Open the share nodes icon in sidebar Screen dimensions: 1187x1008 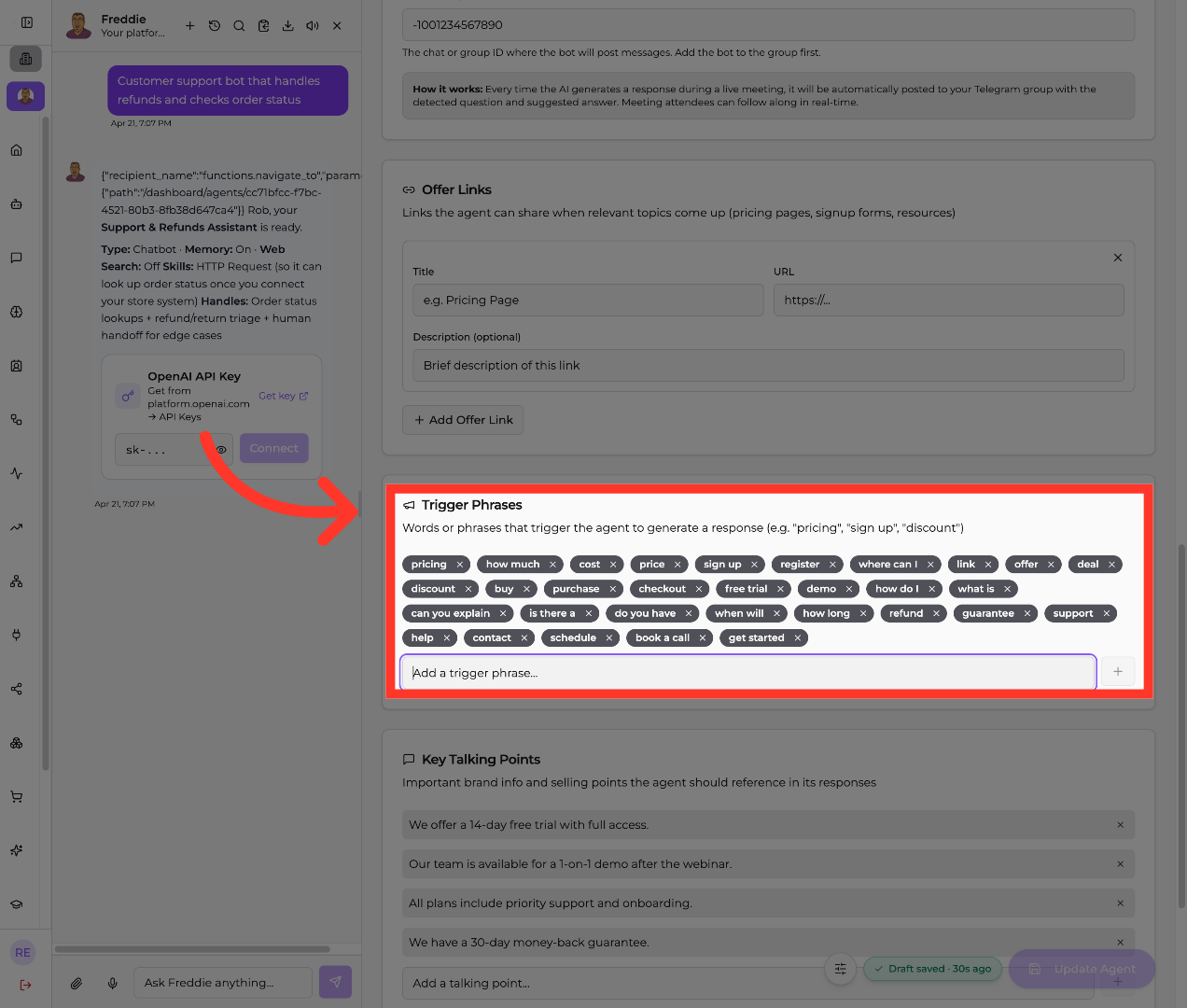[17, 689]
